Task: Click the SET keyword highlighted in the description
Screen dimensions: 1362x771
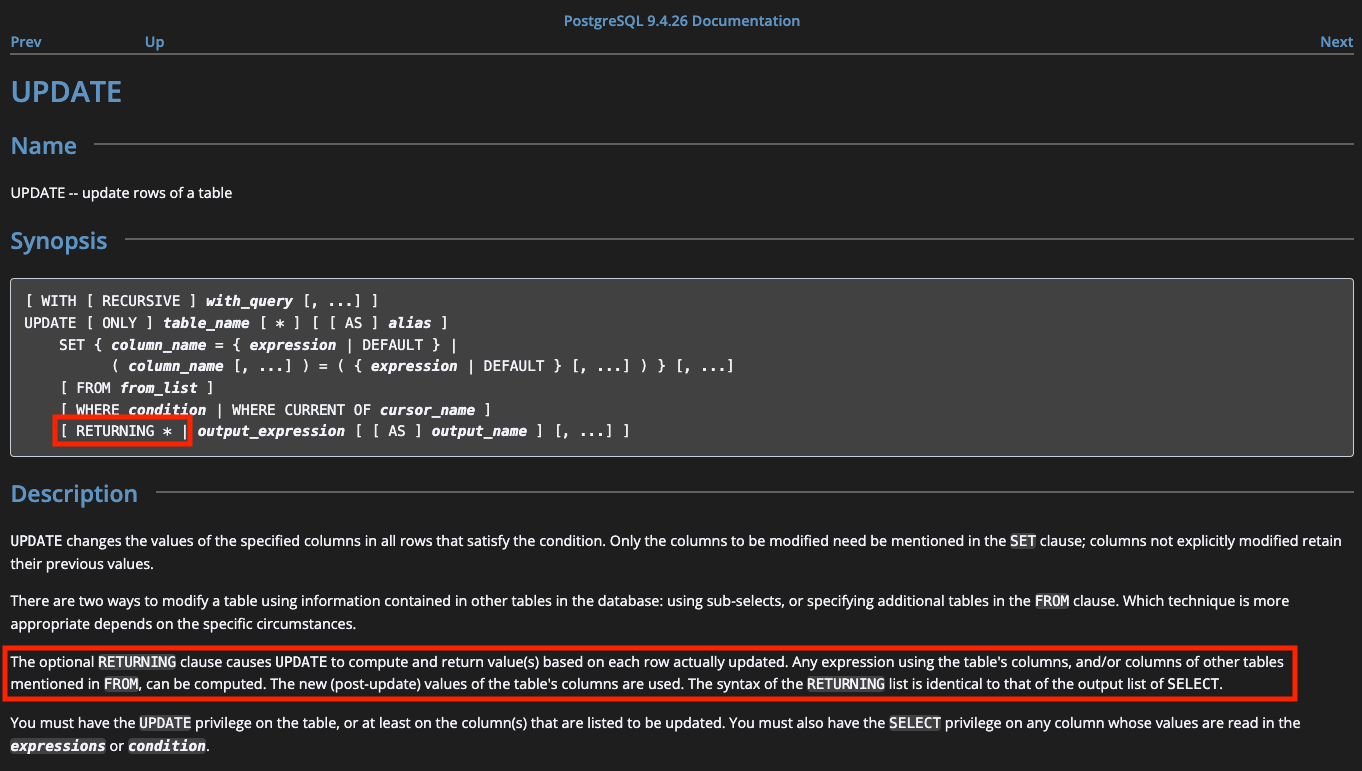Action: click(x=1023, y=541)
